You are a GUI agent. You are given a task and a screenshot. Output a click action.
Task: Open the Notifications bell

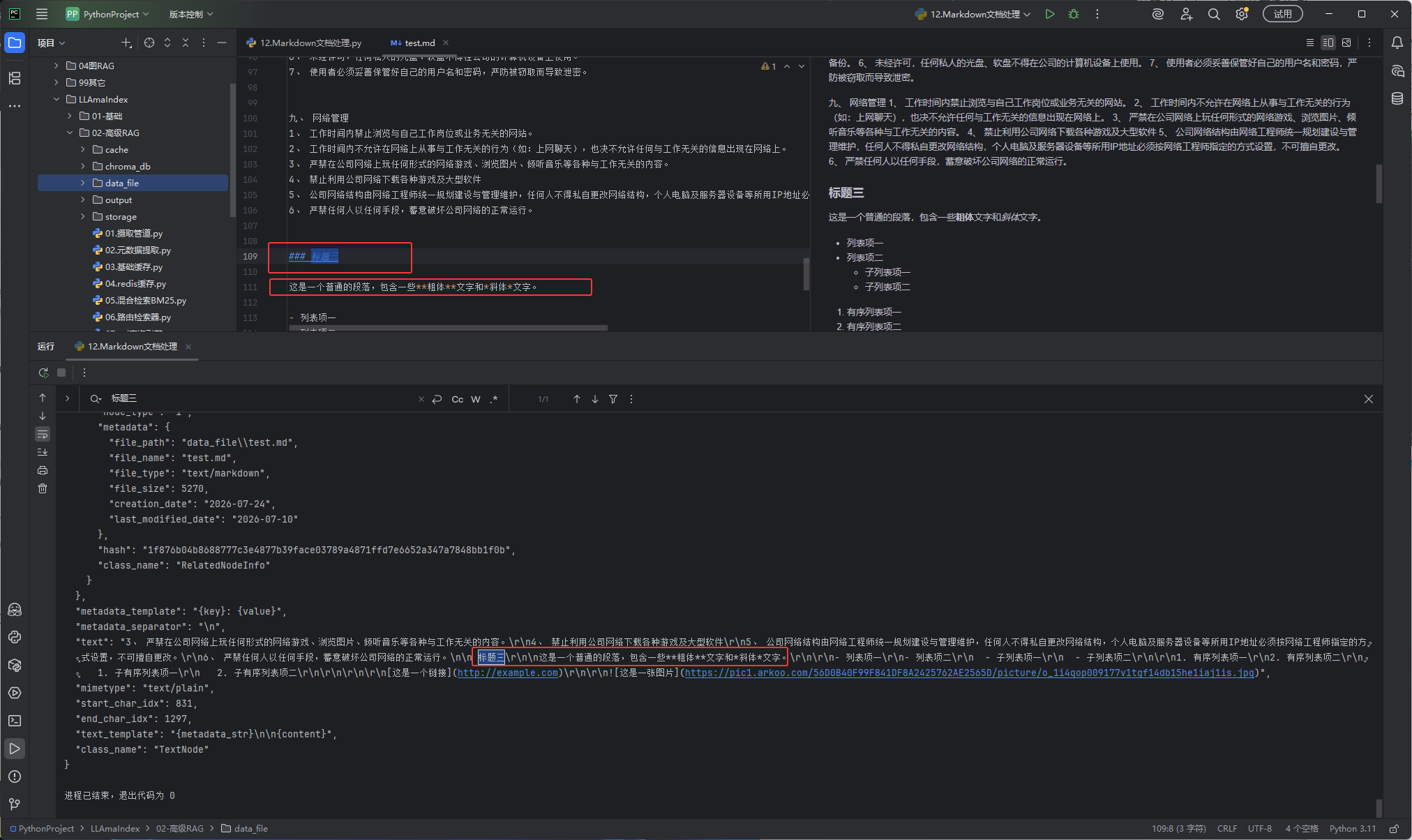point(1397,43)
